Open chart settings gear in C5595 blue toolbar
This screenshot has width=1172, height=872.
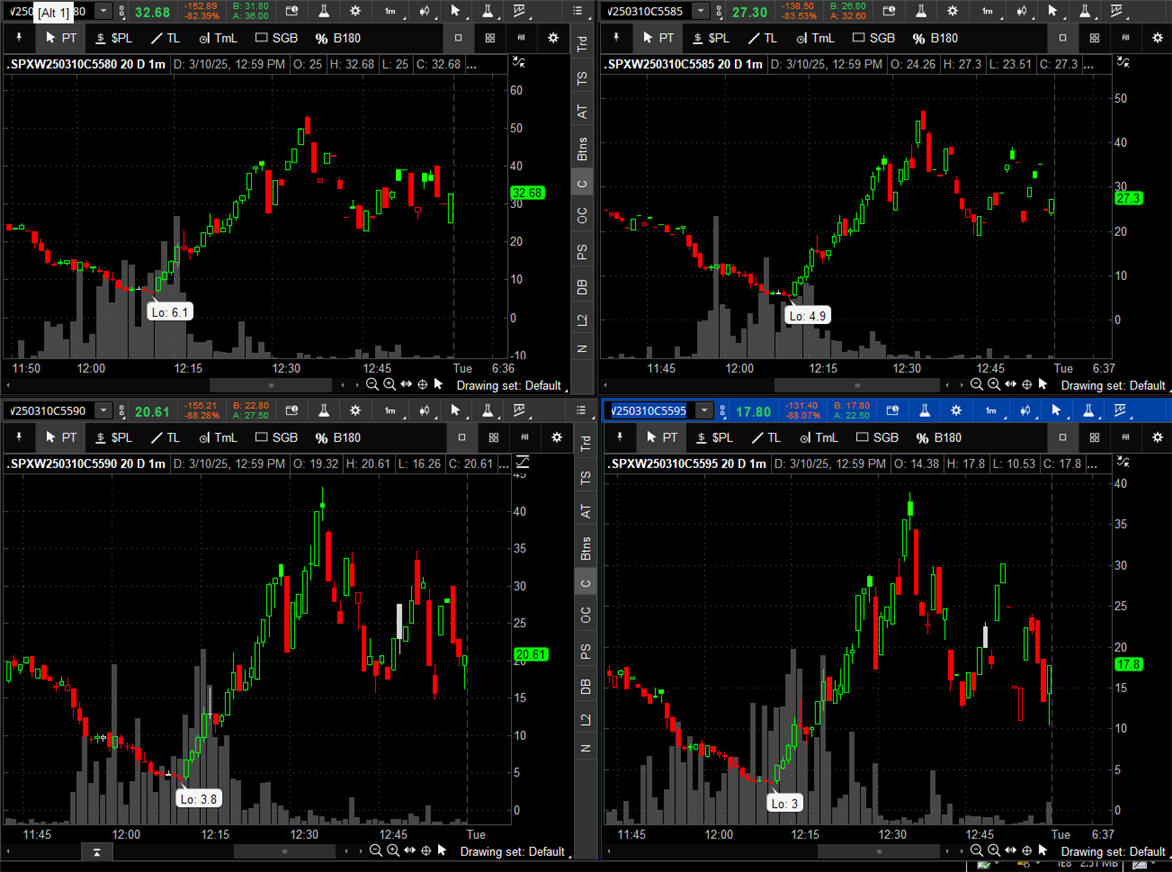(956, 410)
